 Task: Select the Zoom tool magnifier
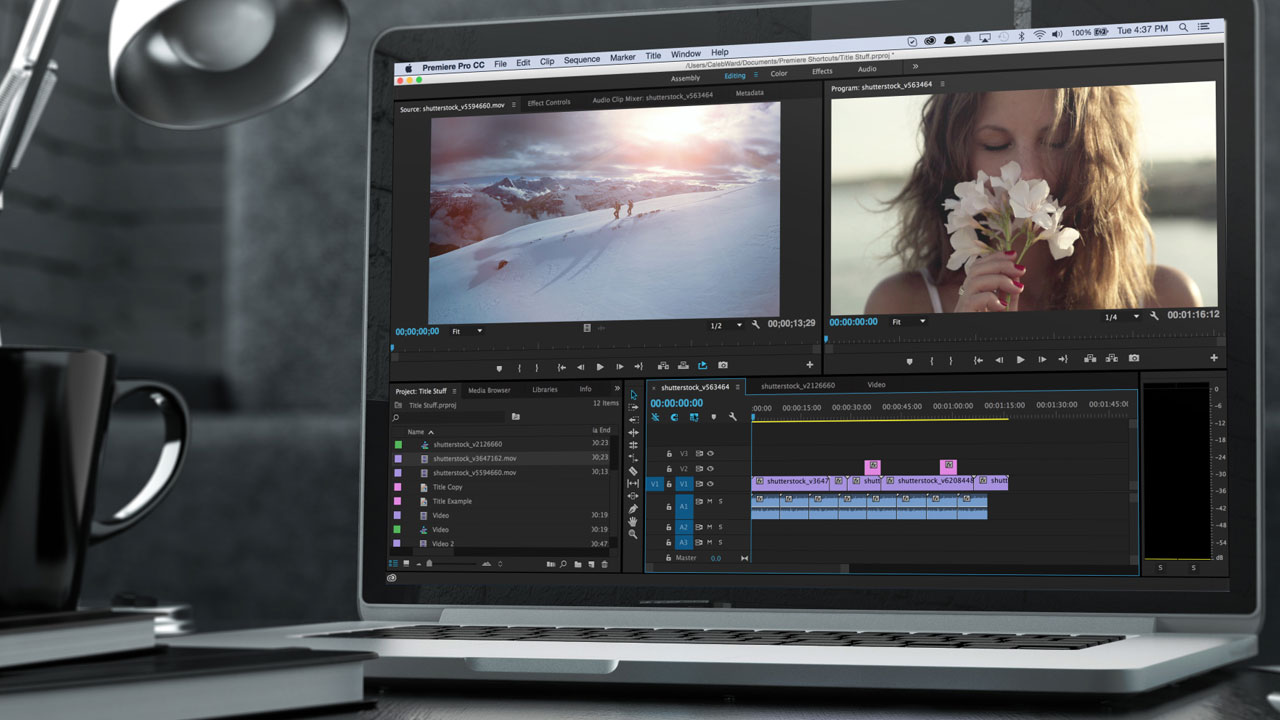633,535
